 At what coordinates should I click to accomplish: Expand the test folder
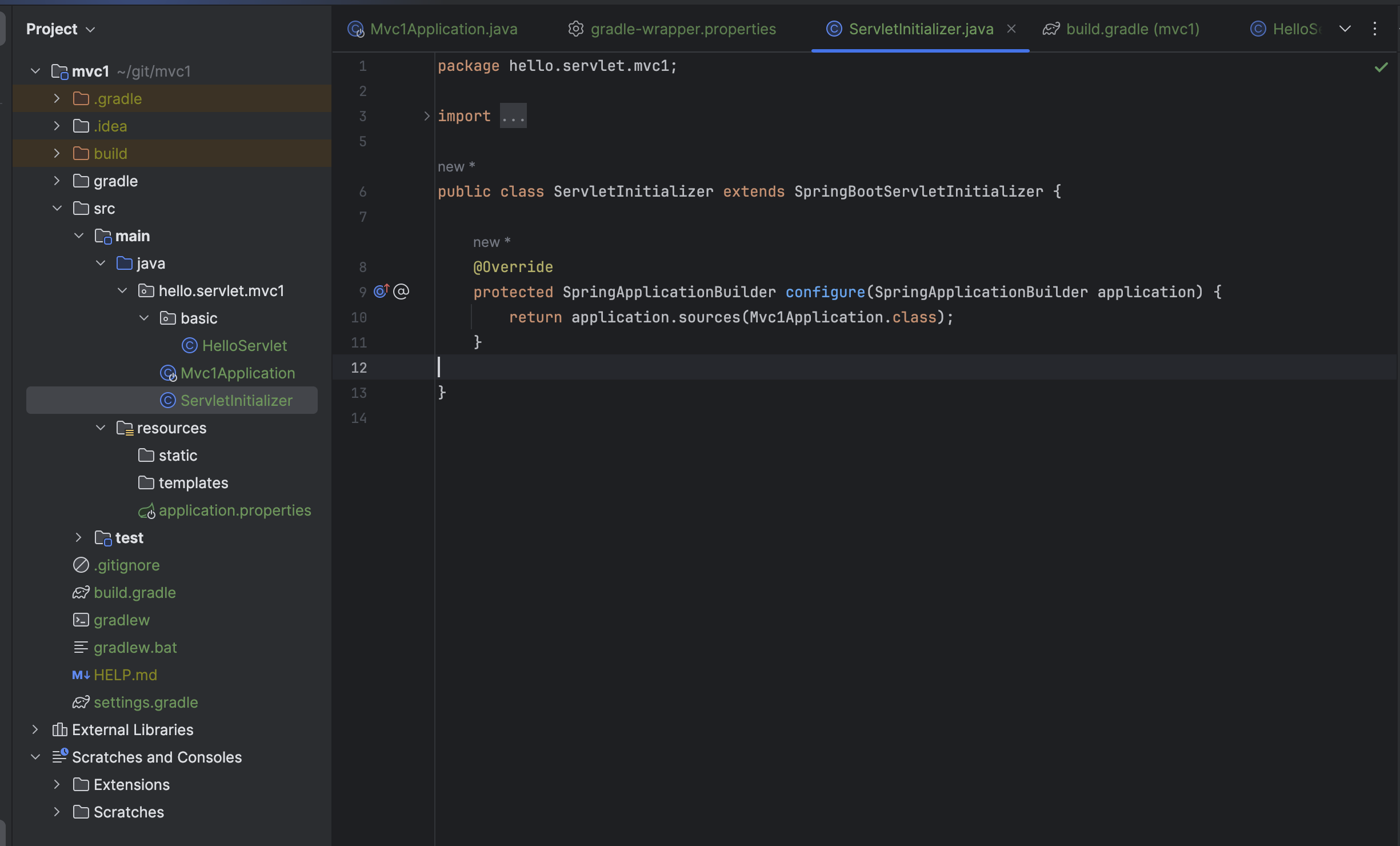point(78,538)
